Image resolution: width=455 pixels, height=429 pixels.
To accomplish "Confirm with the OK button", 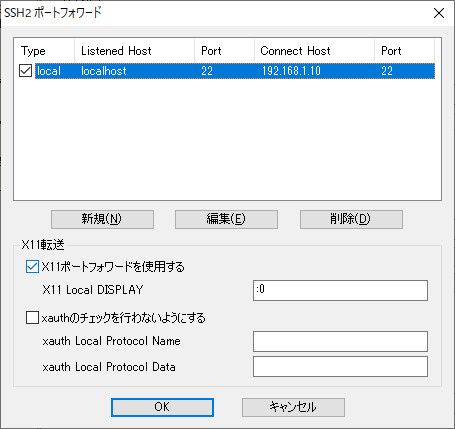I will [162, 407].
